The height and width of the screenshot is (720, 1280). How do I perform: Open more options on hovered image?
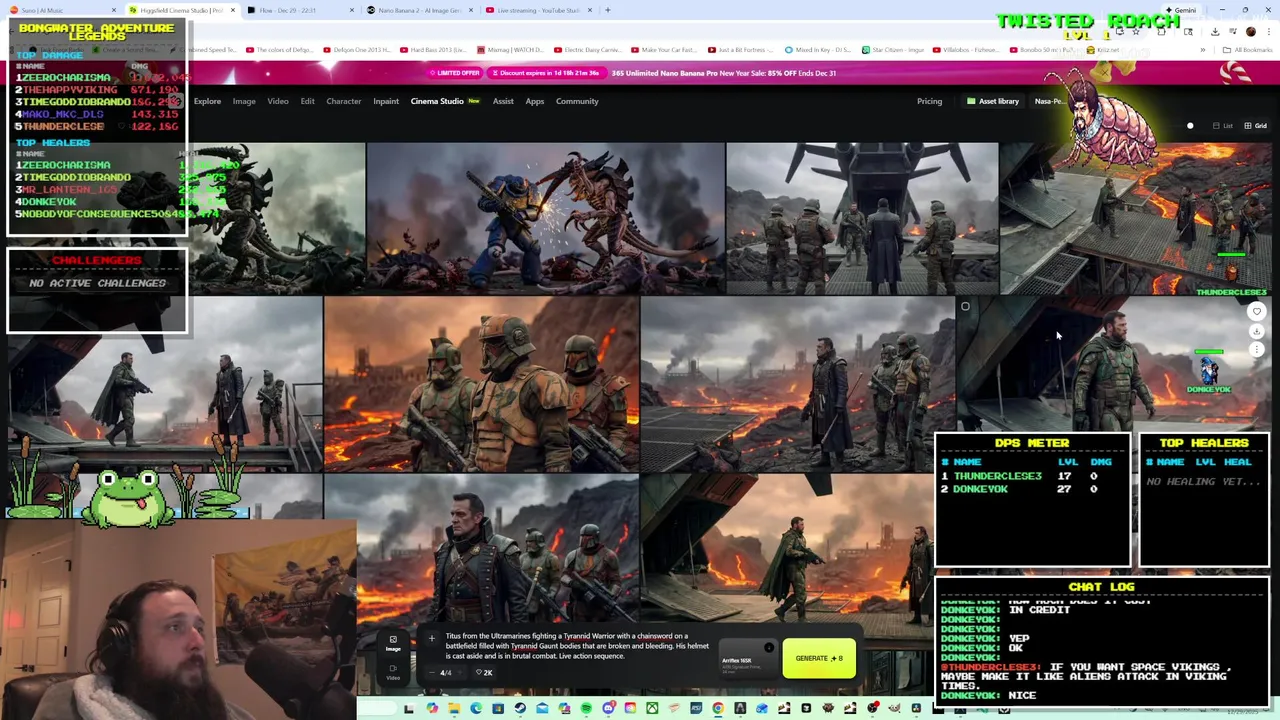[1257, 350]
